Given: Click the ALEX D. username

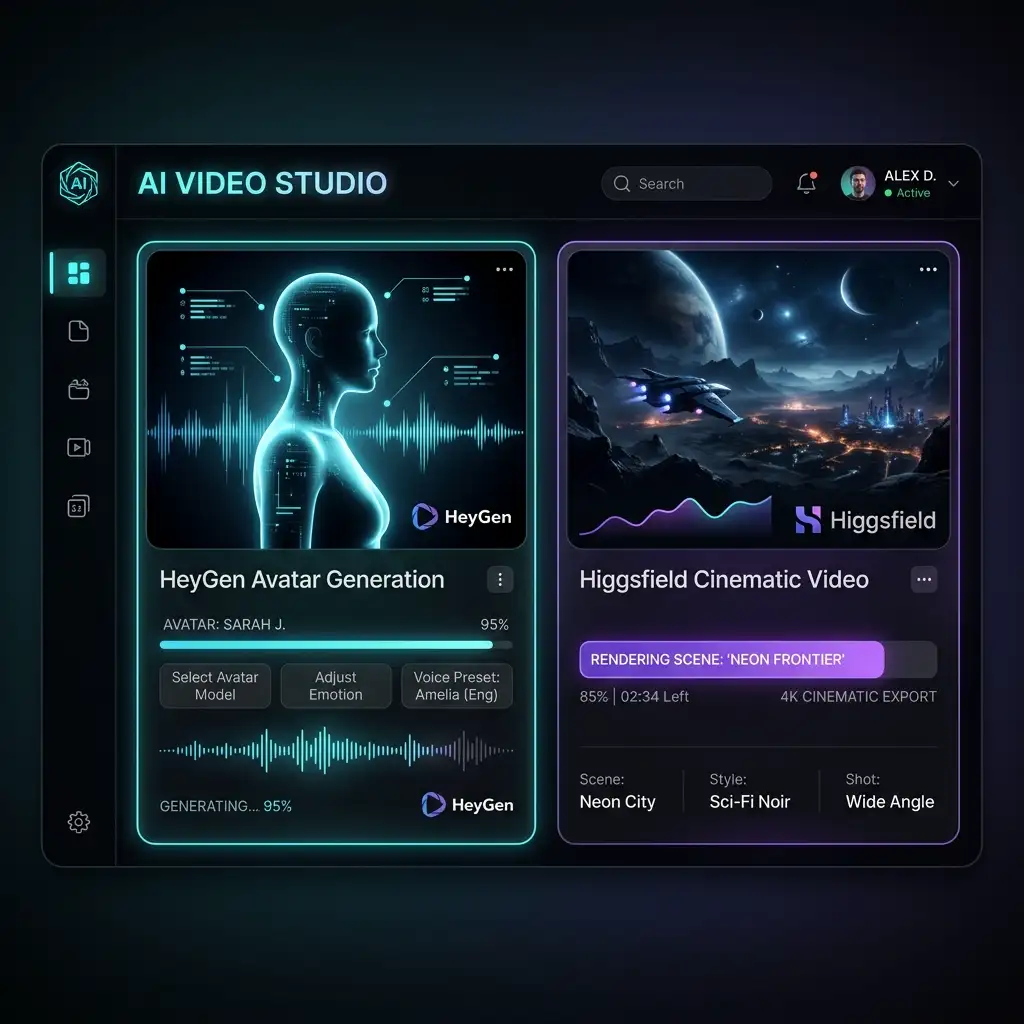Looking at the screenshot, I should pyautogui.click(x=910, y=176).
